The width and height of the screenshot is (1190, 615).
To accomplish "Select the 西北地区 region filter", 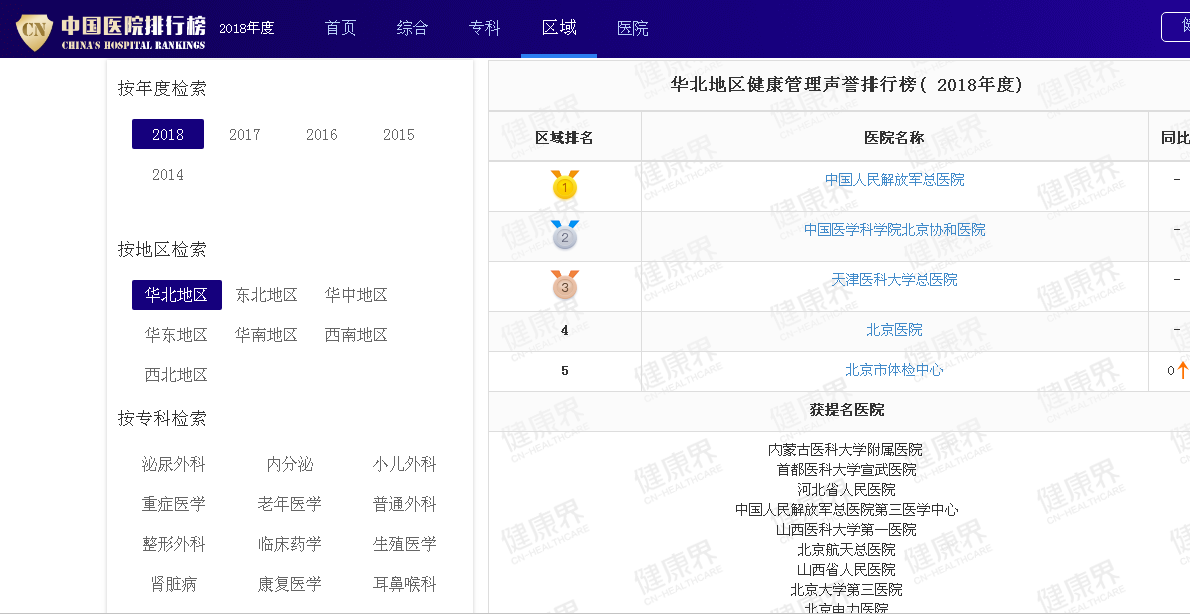I will (x=176, y=375).
